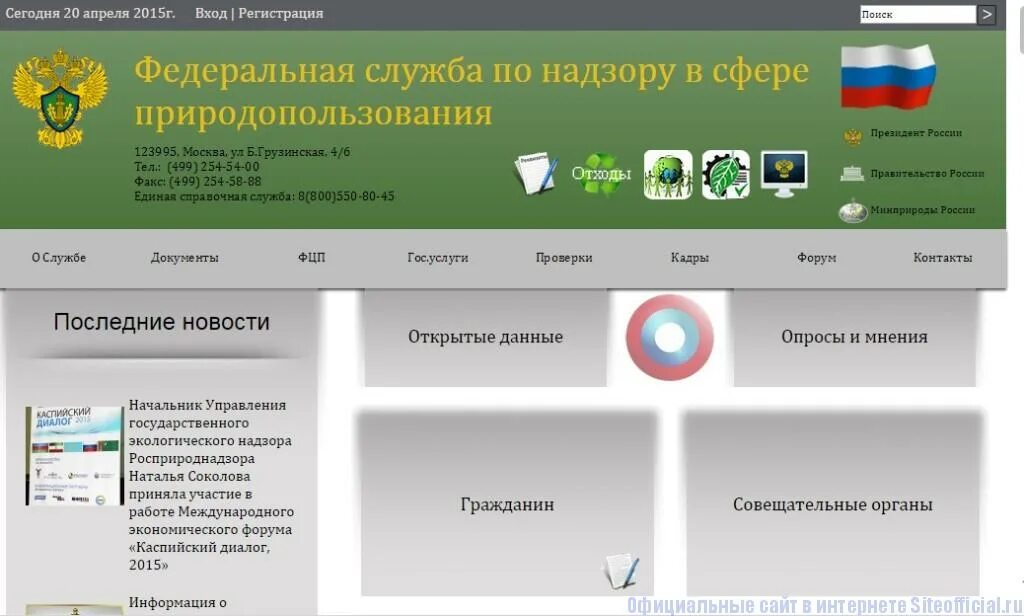Open the Отходы recycling icon
Image resolution: width=1024 pixels, height=616 pixels.
(x=601, y=174)
